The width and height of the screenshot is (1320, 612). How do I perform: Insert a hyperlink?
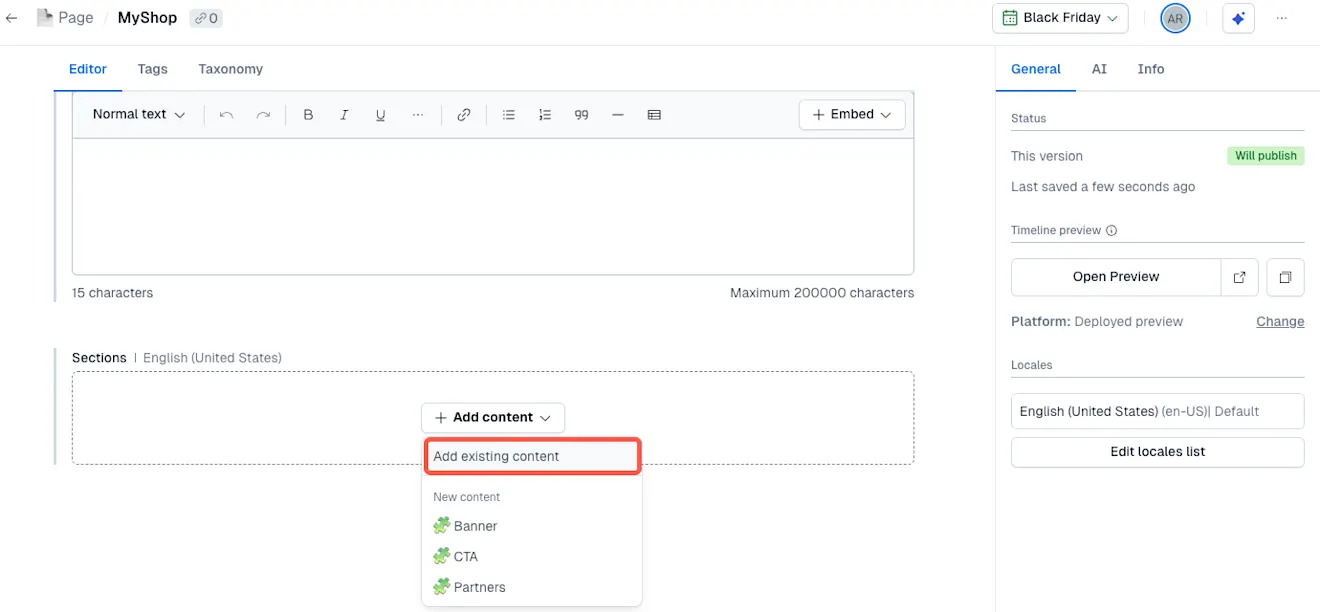pos(464,115)
